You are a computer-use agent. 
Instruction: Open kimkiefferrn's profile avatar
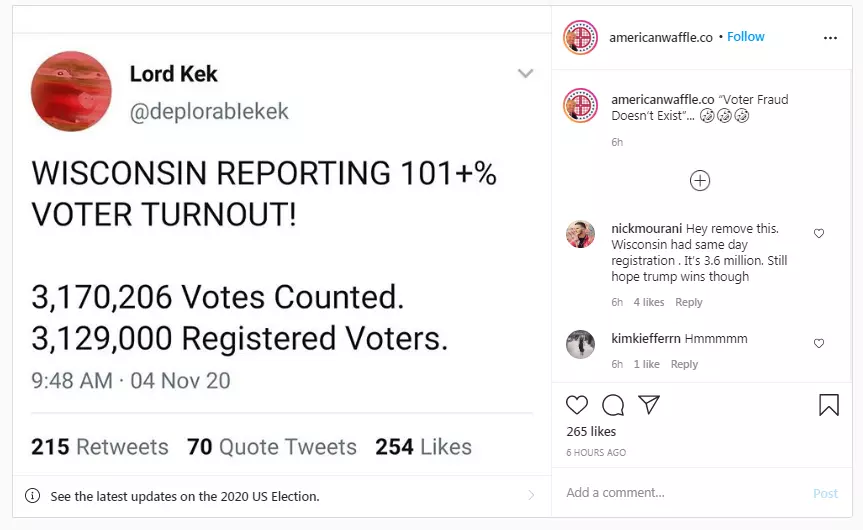pos(581,345)
